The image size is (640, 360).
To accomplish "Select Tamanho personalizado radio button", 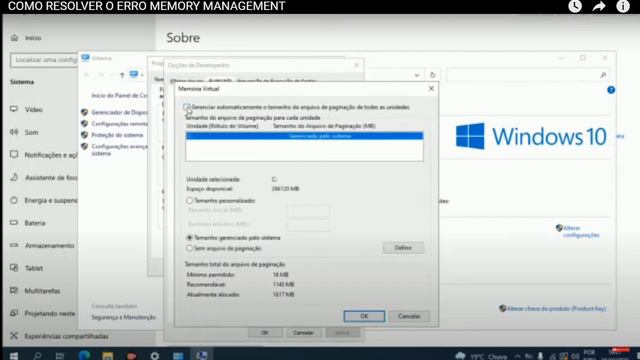I will tap(189, 200).
